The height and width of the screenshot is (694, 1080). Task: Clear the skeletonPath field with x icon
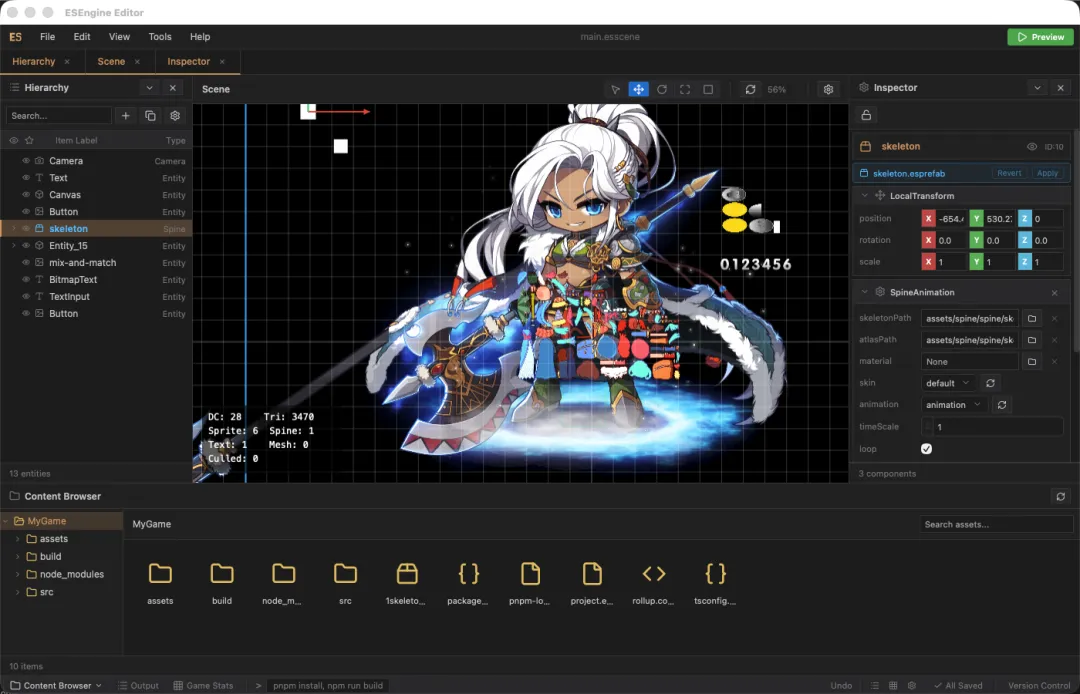(1055, 318)
